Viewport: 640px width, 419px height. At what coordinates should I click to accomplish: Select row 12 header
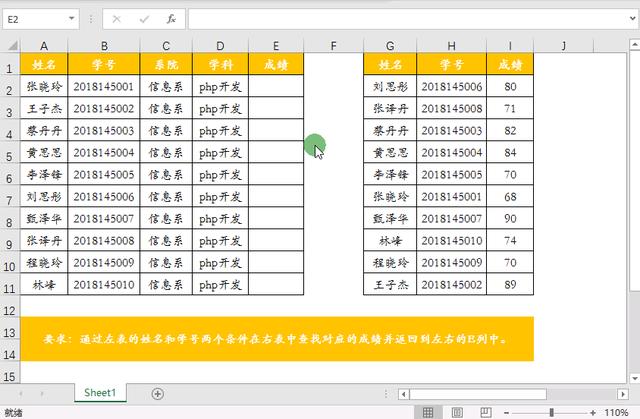[x=9, y=307]
